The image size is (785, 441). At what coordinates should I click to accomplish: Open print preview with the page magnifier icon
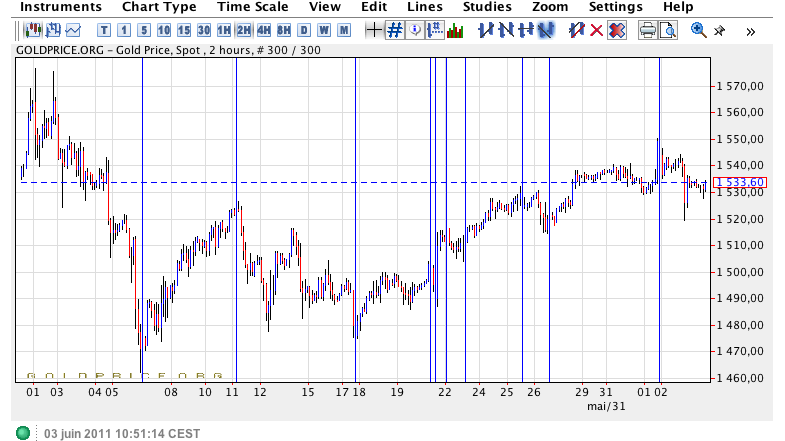click(x=667, y=30)
